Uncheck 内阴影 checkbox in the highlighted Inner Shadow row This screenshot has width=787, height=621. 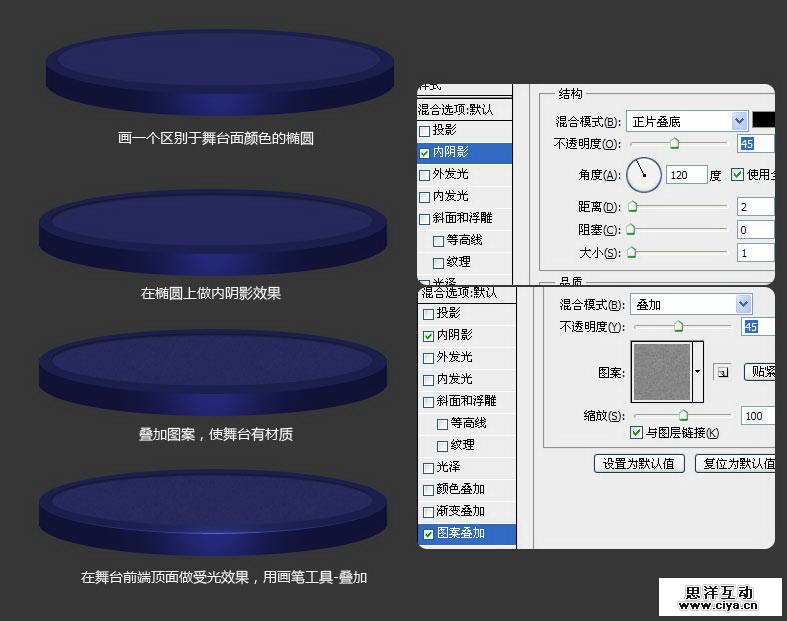pyautogui.click(x=424, y=153)
